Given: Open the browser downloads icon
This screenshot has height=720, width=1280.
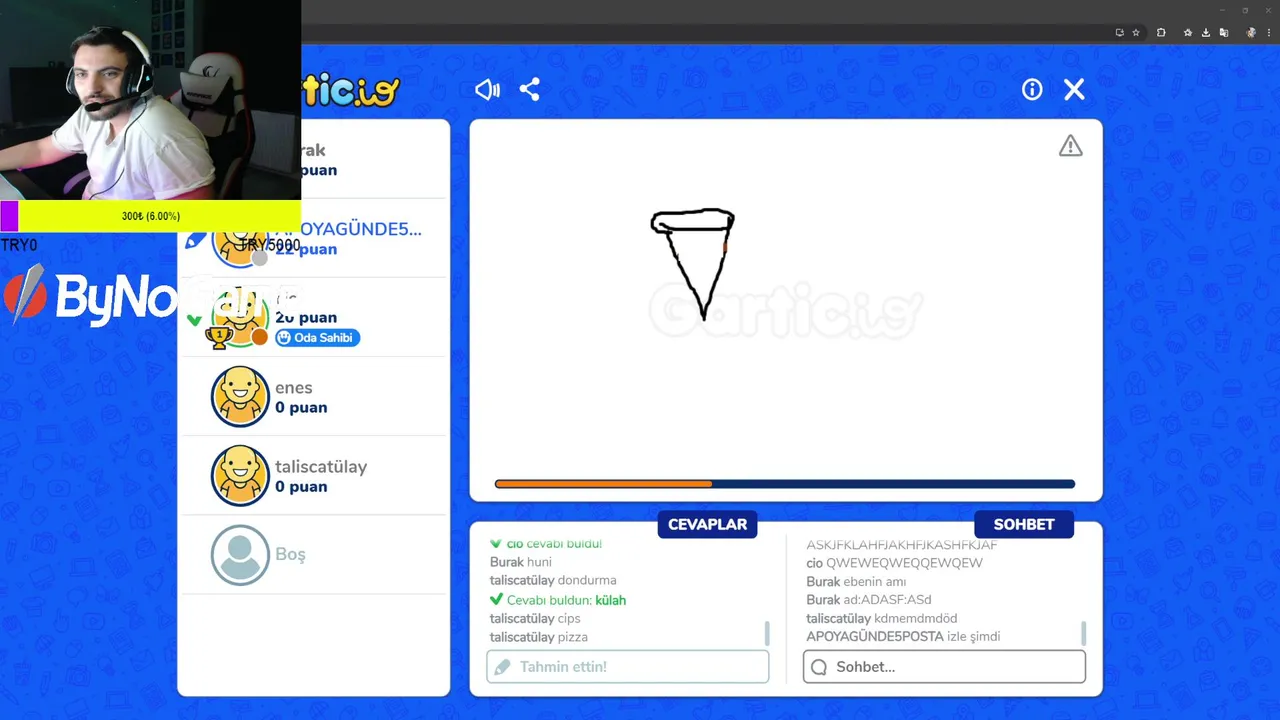Looking at the screenshot, I should tap(1207, 33).
